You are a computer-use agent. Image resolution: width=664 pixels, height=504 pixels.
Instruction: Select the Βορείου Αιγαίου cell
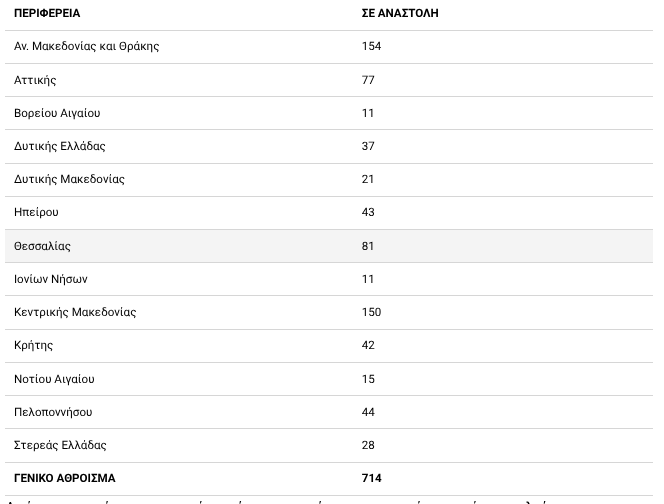click(57, 113)
